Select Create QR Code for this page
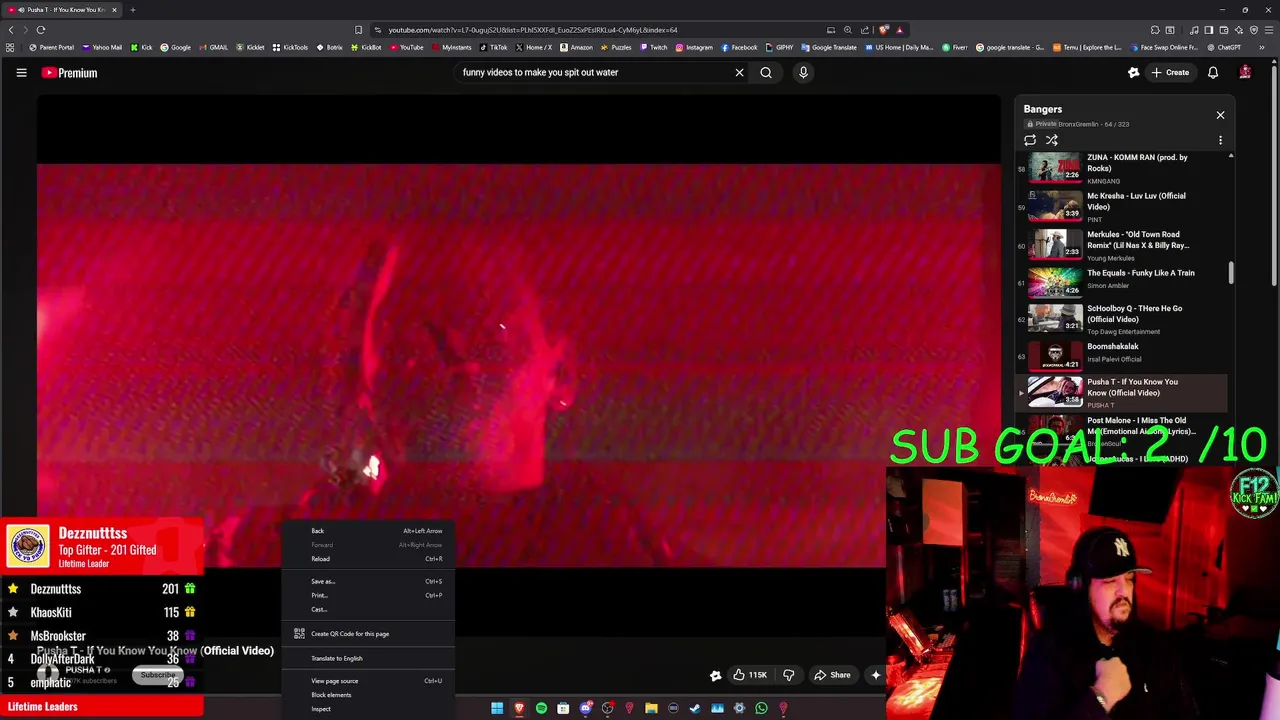Screen dimensions: 1280x720 click(x=368, y=634)
